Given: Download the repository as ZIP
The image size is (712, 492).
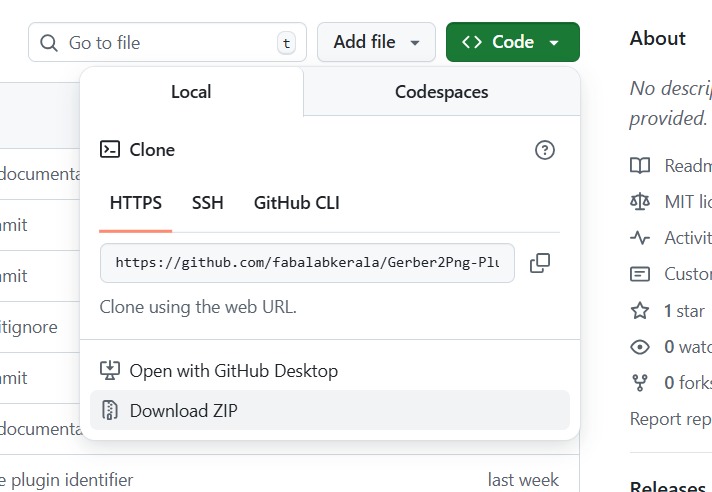Looking at the screenshot, I should (184, 411).
